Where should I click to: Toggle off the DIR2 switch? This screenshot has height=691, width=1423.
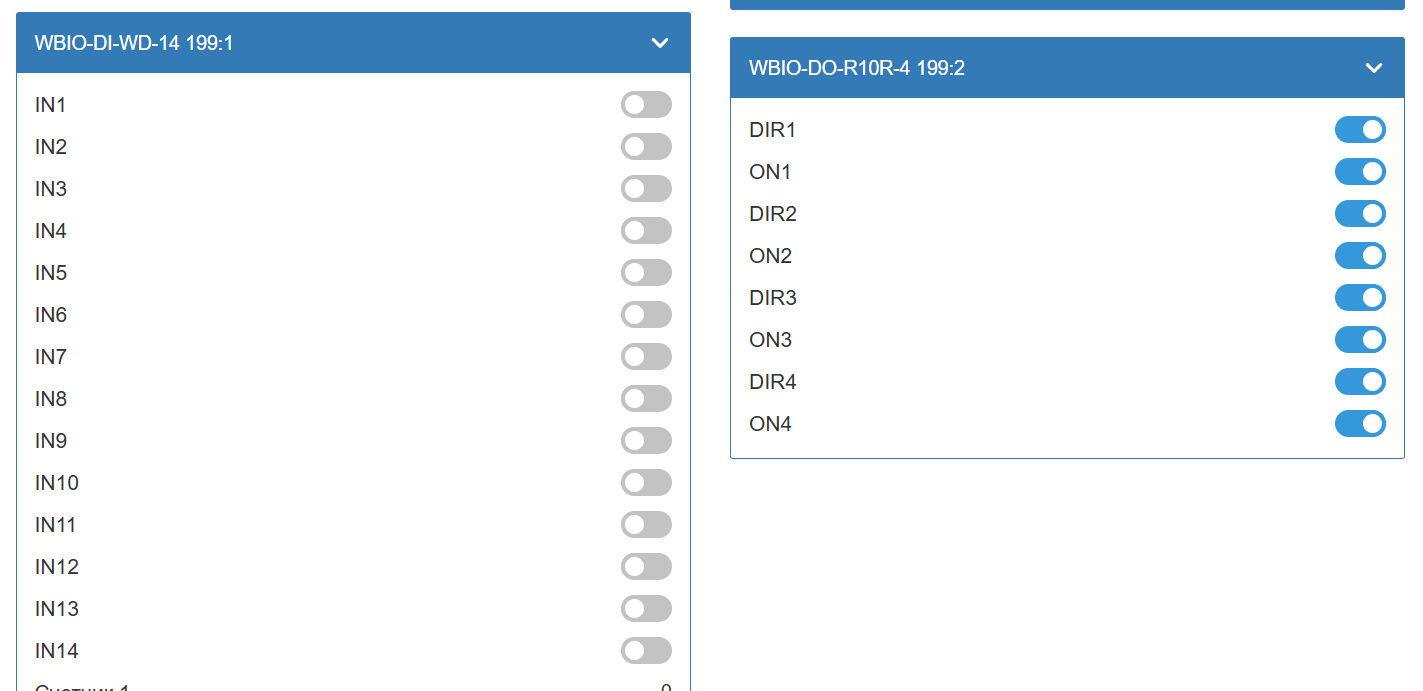click(1360, 214)
